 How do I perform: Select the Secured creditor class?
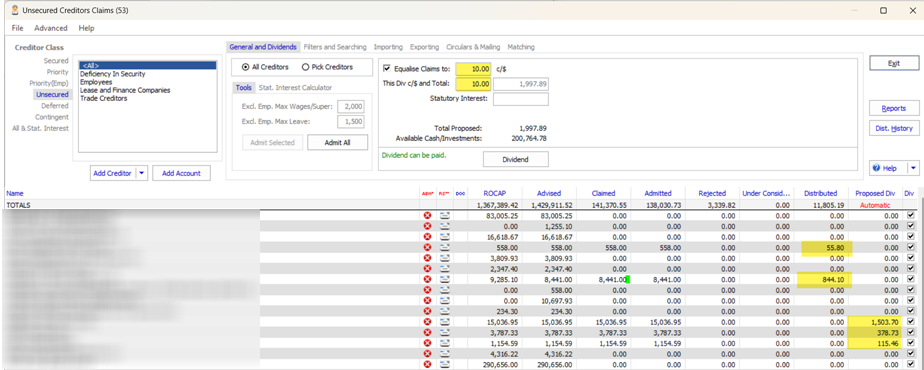tap(56, 61)
